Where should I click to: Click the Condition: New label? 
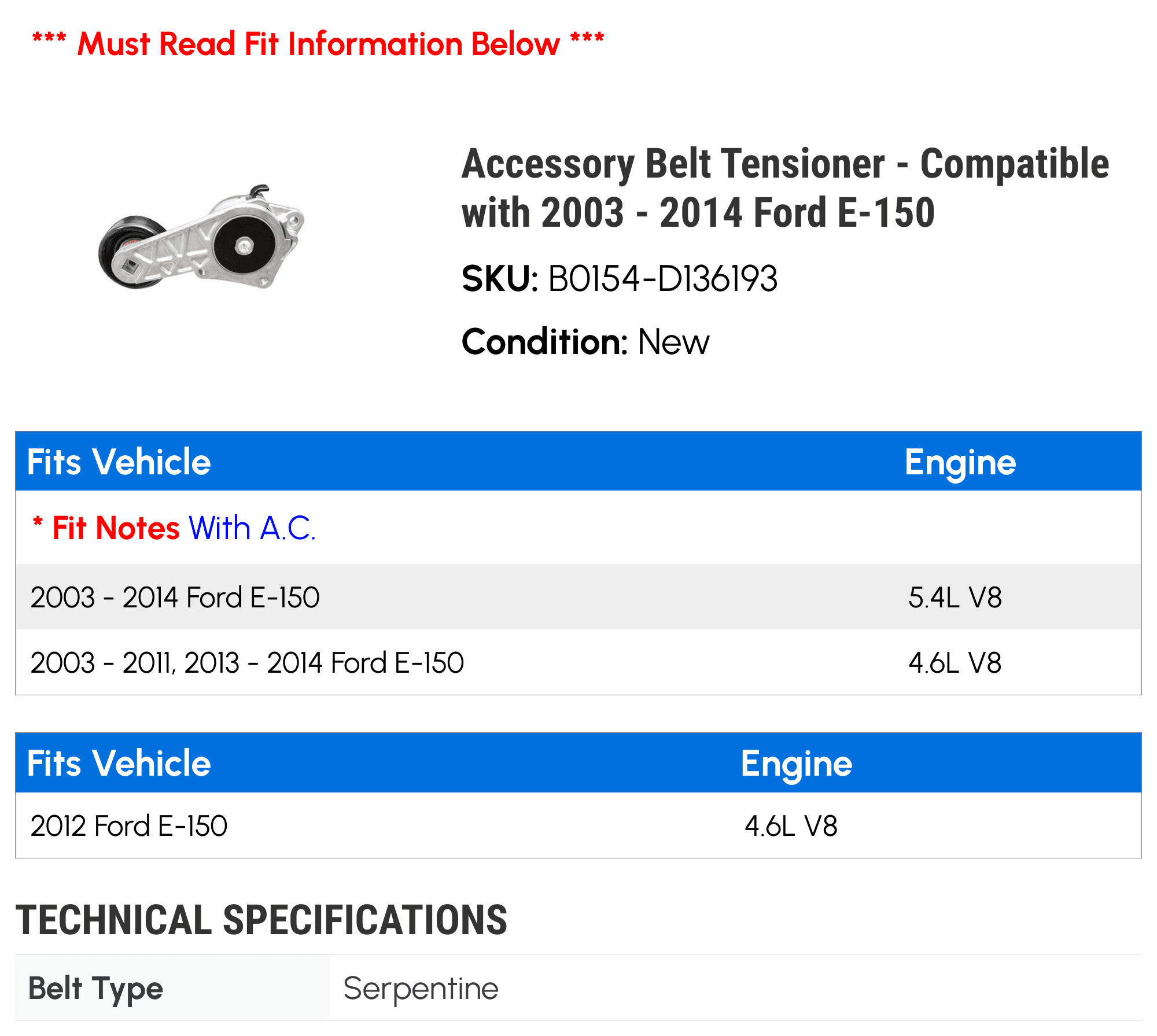pyautogui.click(x=585, y=342)
